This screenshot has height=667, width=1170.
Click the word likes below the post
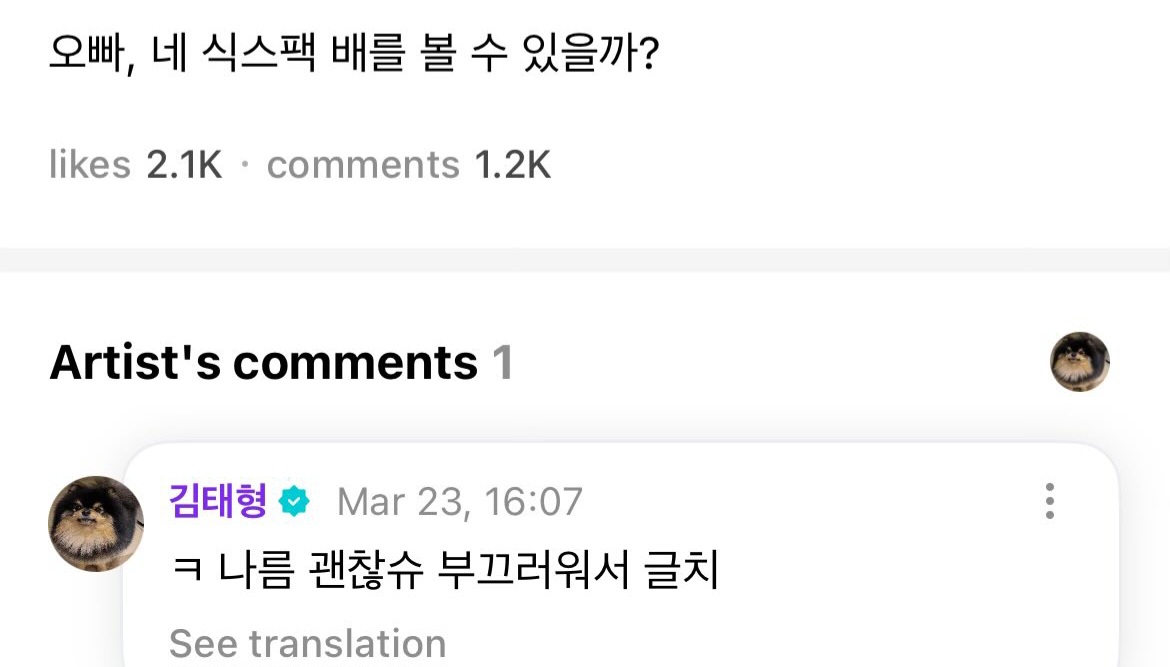(x=90, y=165)
